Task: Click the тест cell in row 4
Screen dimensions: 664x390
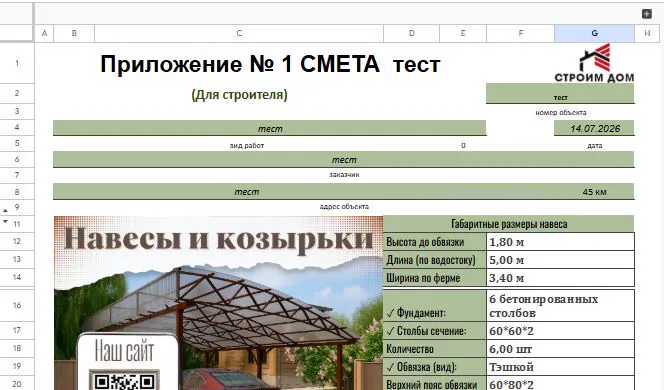Action: click(270, 128)
